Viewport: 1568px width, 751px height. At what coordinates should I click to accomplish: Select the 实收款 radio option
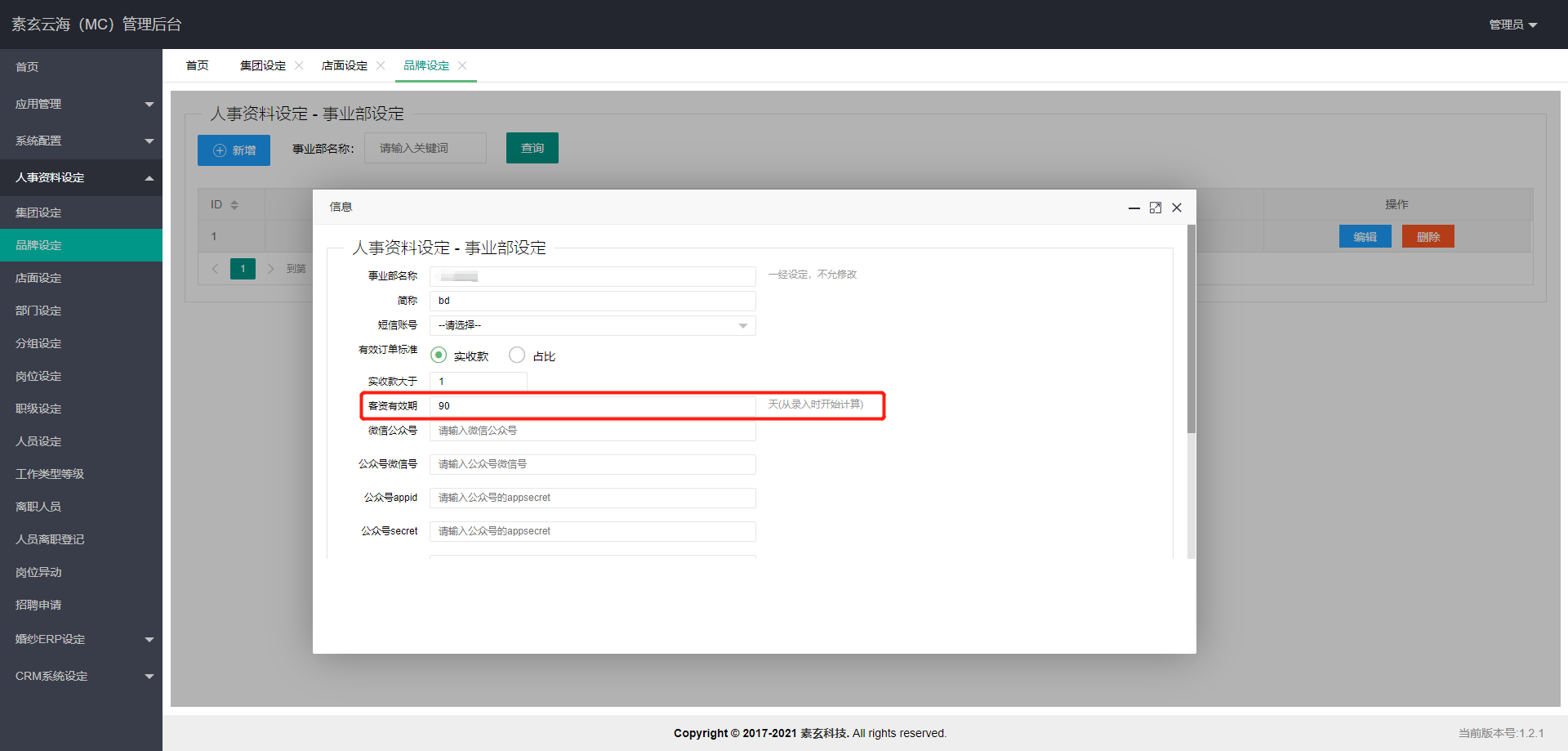point(439,355)
